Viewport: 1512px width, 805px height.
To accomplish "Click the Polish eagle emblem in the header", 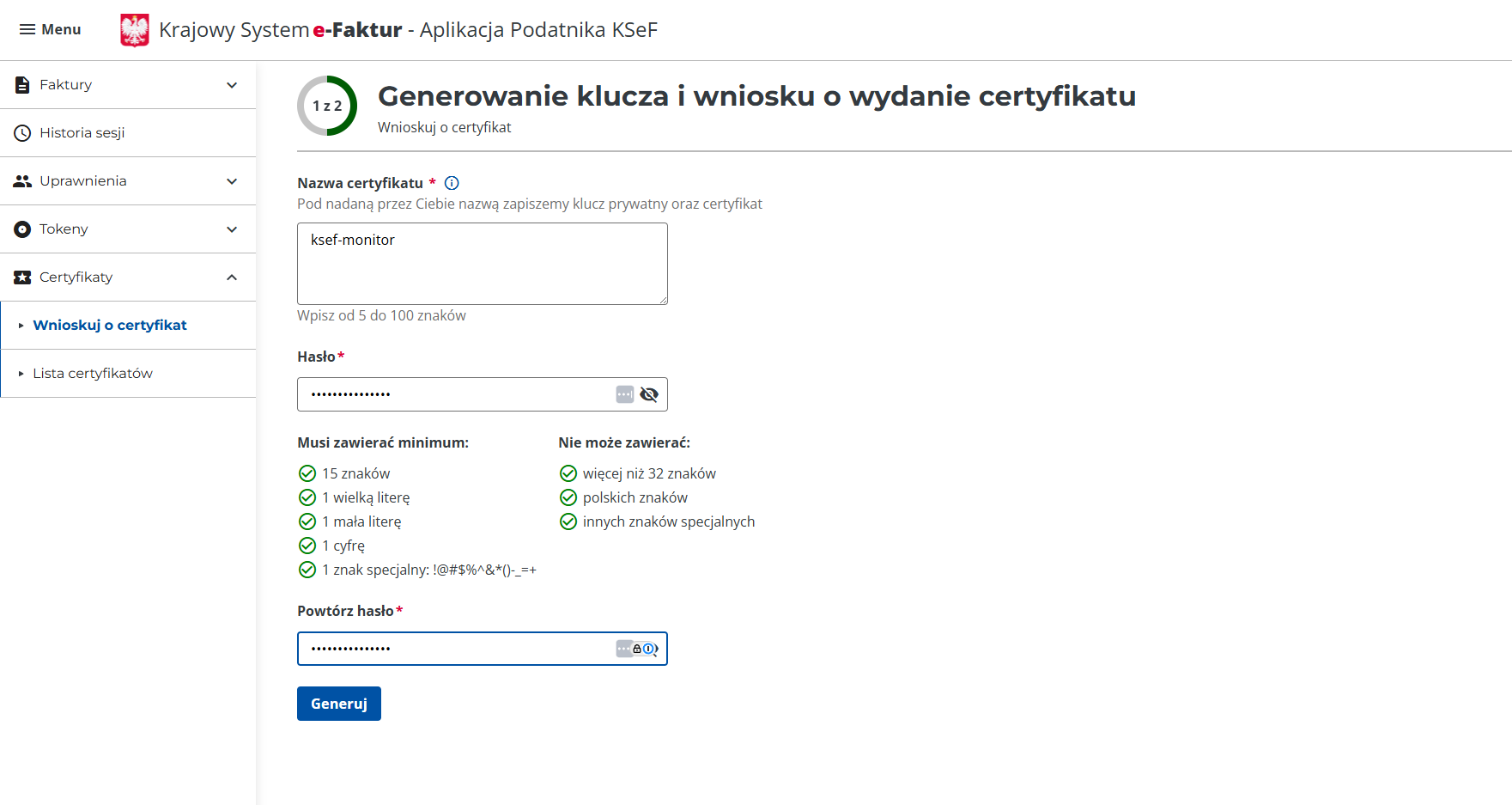I will (x=135, y=29).
